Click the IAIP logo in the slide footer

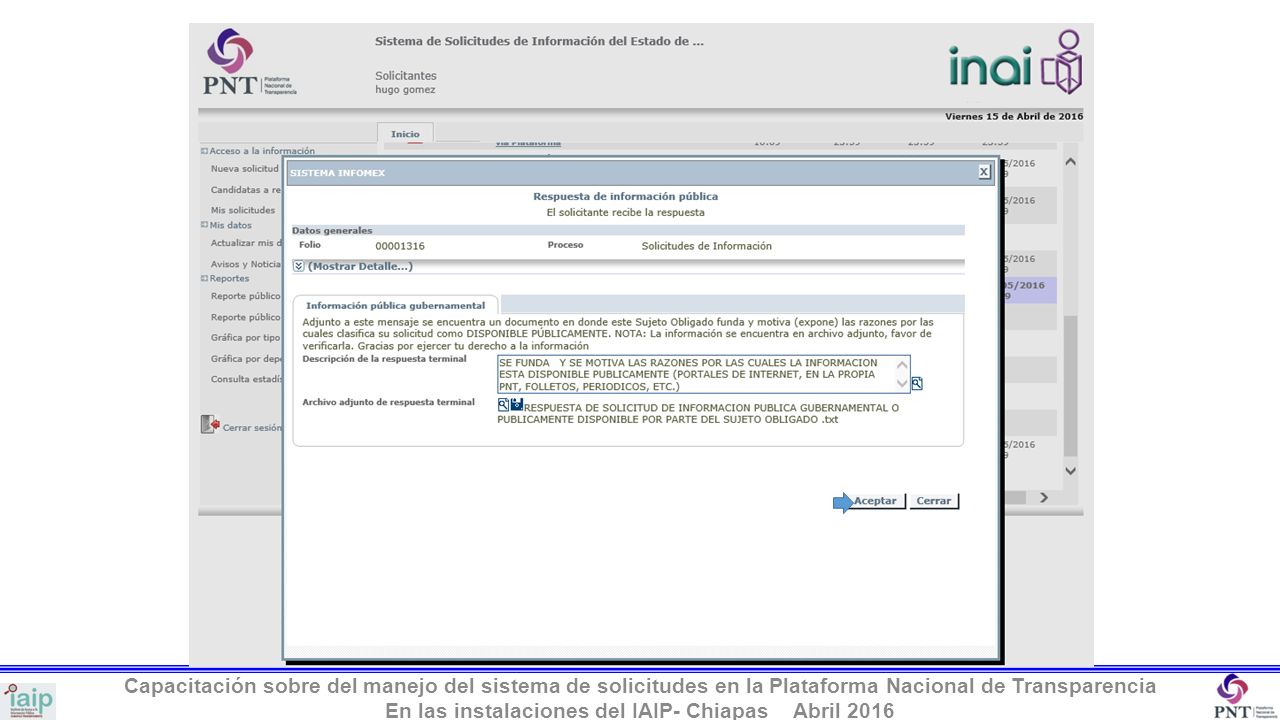click(29, 700)
